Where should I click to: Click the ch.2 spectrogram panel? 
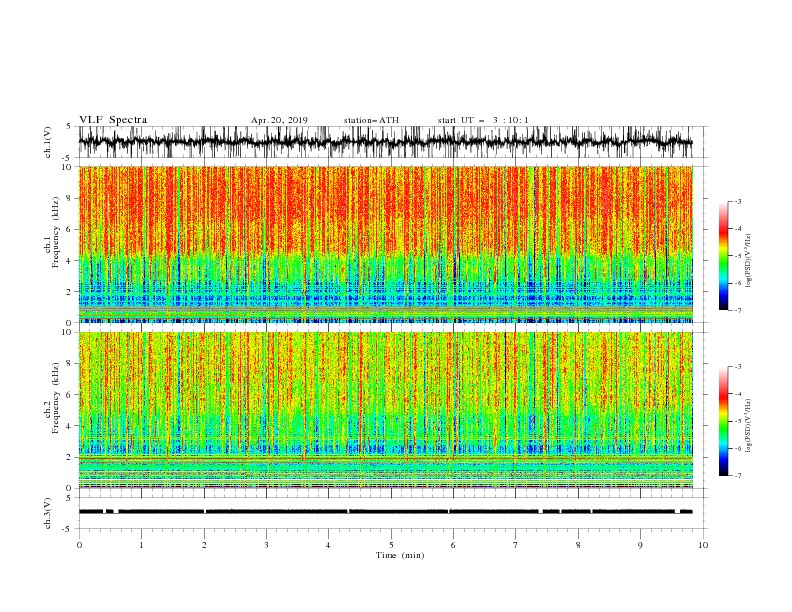[386, 410]
